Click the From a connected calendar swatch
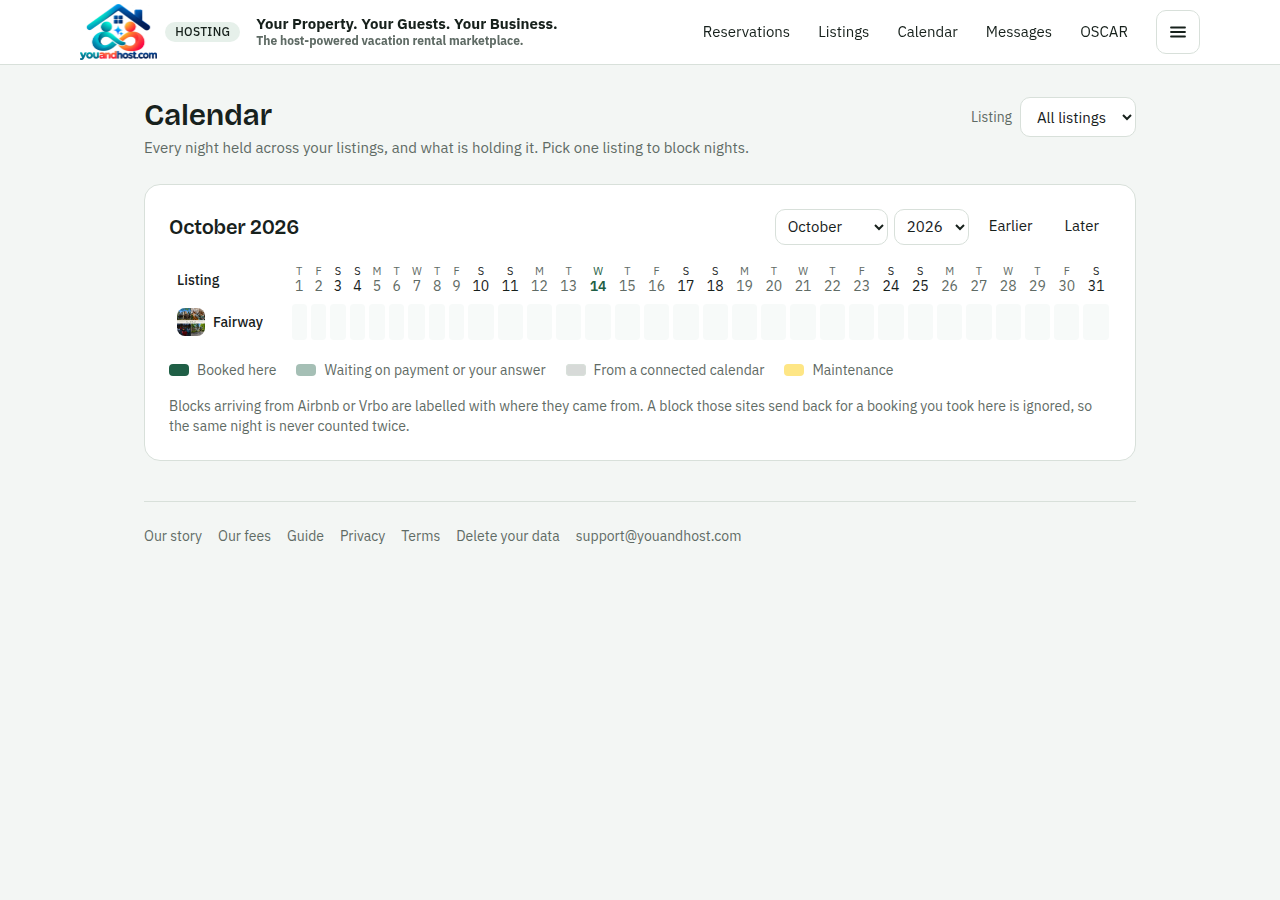1280x900 pixels. tap(576, 370)
